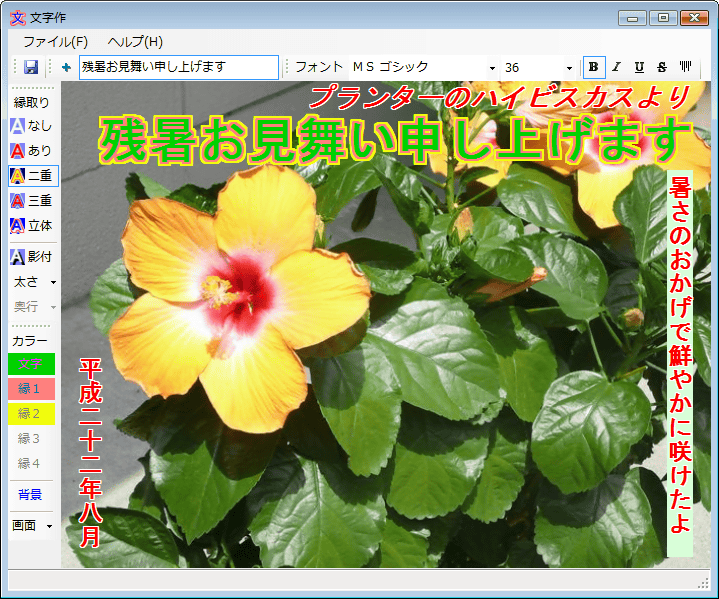Click the text input field with 残暑お見舞い
This screenshot has height=599, width=719.
[x=179, y=67]
